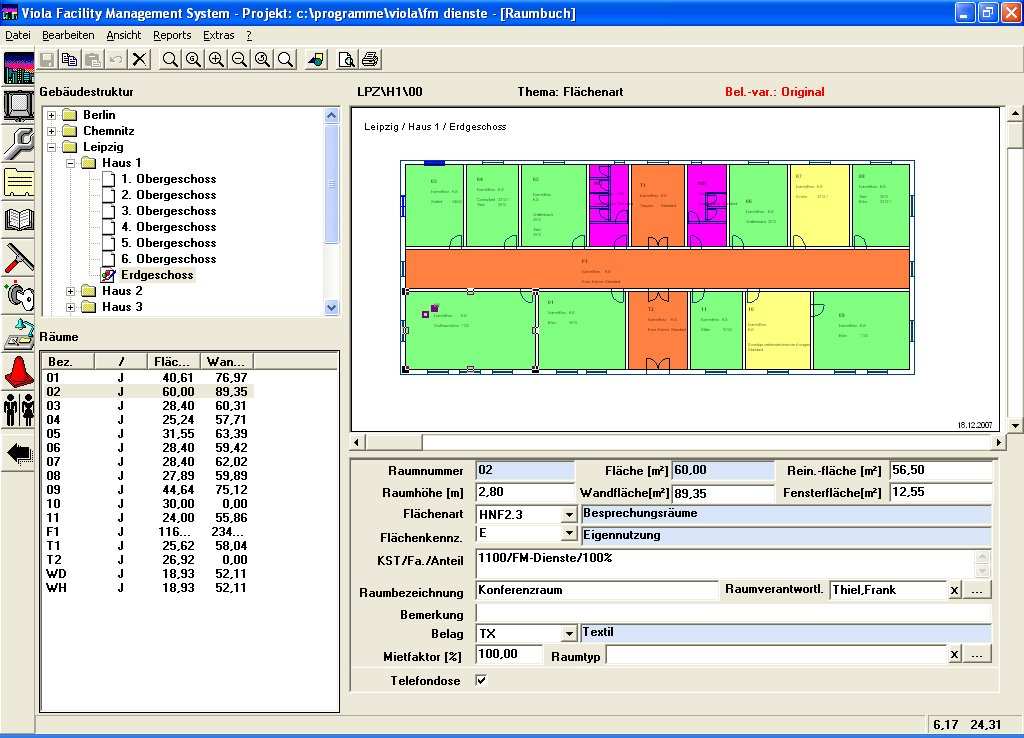Click the ... button next to Raumverantwortl.
The image size is (1024, 738).
click(977, 590)
